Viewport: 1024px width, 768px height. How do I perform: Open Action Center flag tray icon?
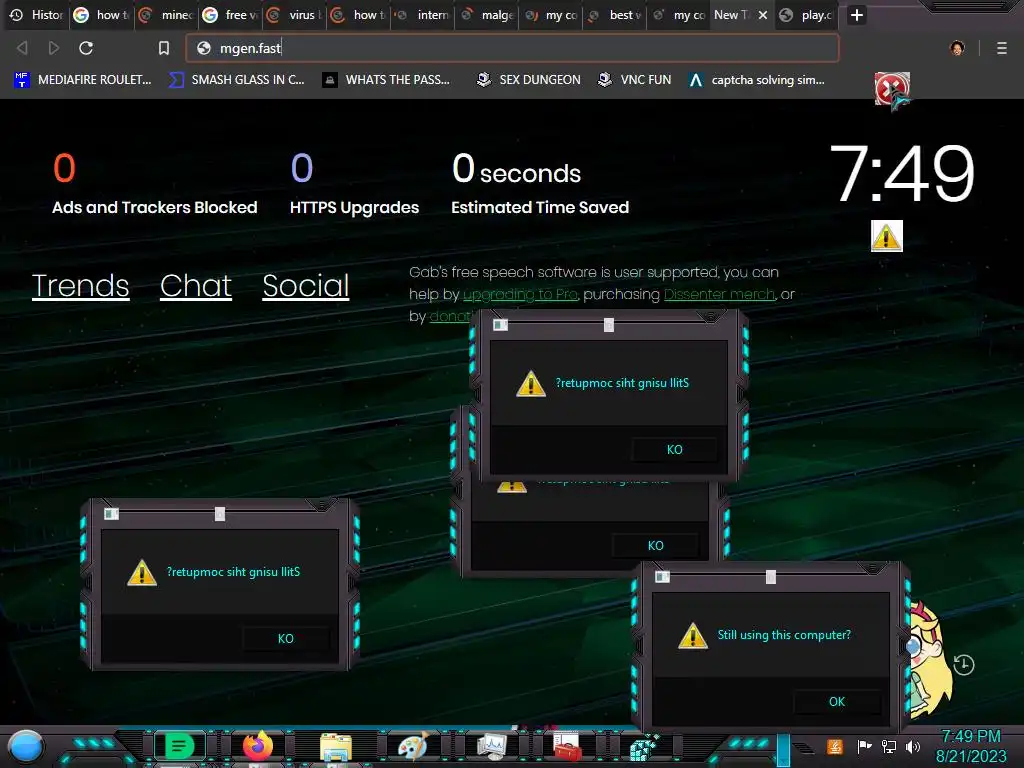click(864, 746)
